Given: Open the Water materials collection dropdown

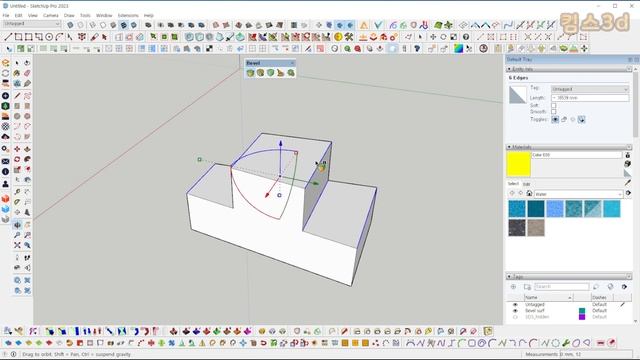Looking at the screenshot, I should click(578, 194).
